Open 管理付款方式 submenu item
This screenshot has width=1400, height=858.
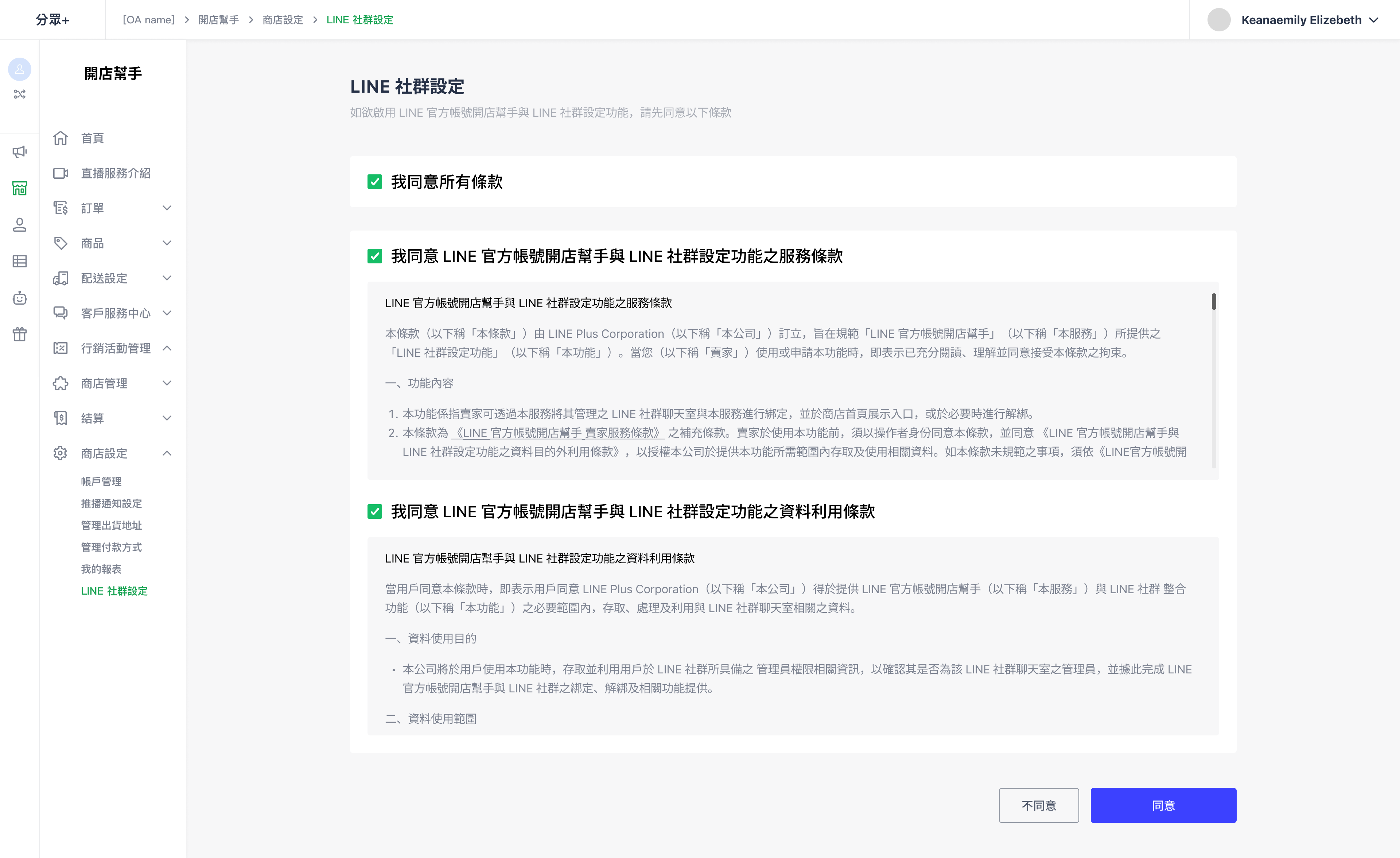point(111,547)
